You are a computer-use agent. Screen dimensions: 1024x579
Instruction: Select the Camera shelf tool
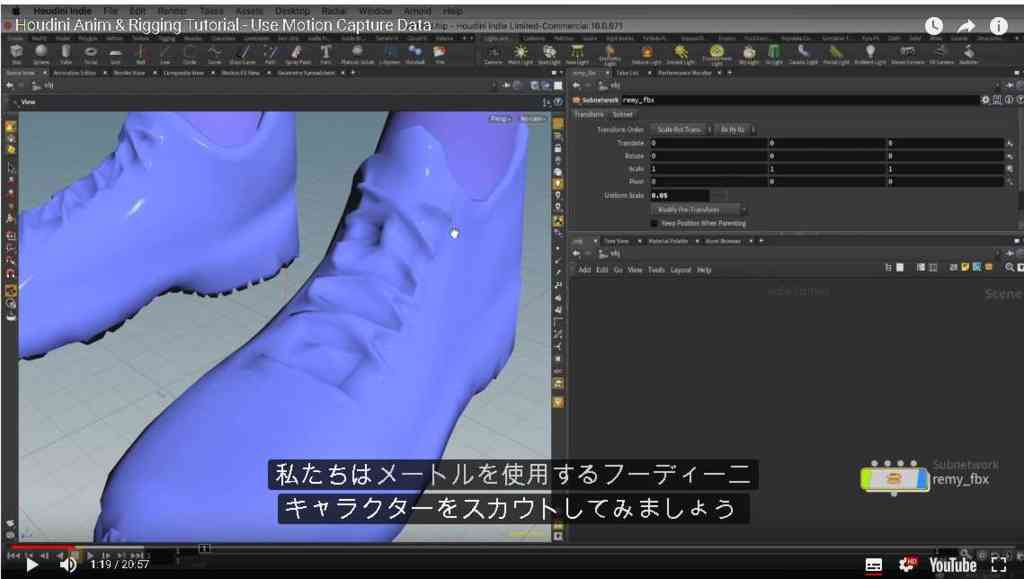point(493,54)
